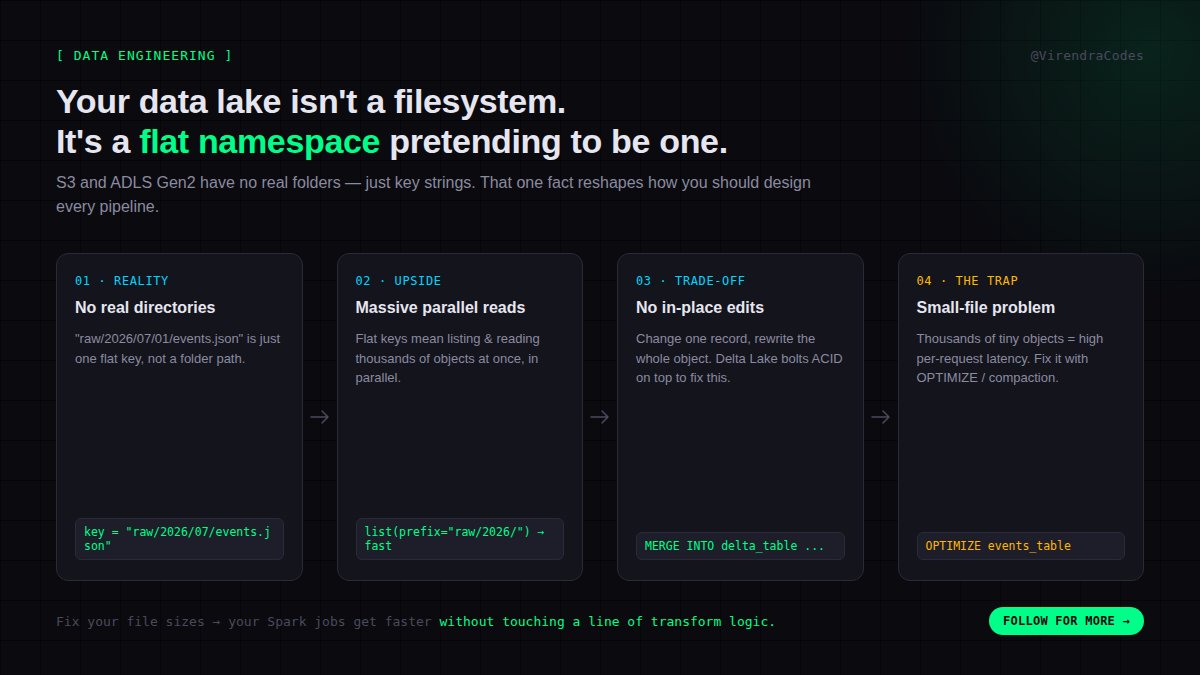Select subtitle starting 'S3 and ADLS Gen2'

point(433,195)
